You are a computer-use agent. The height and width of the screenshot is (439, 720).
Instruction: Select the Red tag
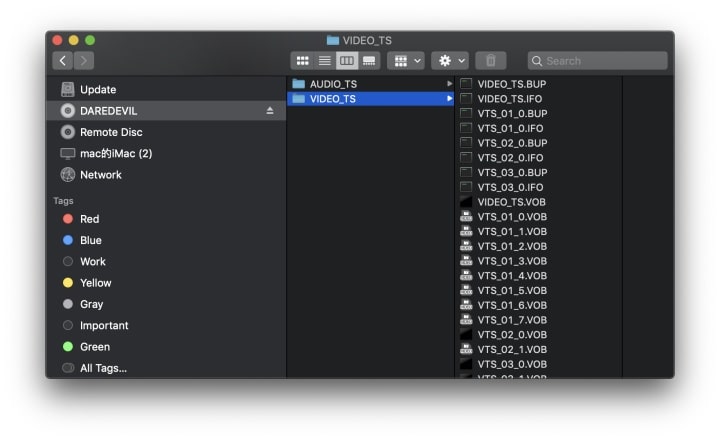[x=90, y=219]
